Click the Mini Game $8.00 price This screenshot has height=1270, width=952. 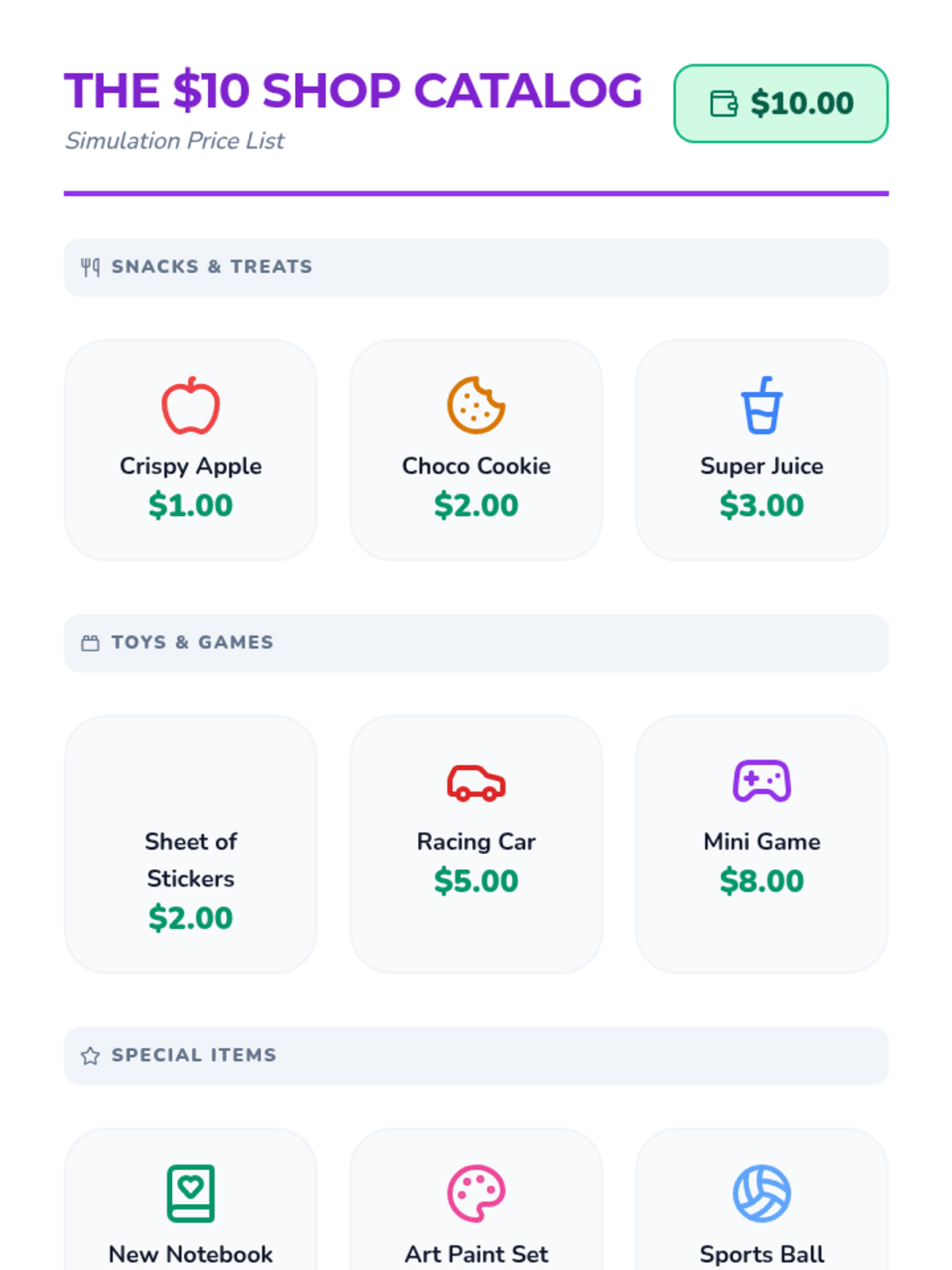click(x=762, y=881)
